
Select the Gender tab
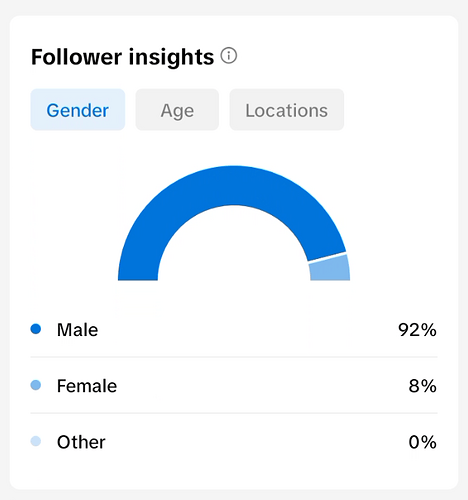point(78,110)
